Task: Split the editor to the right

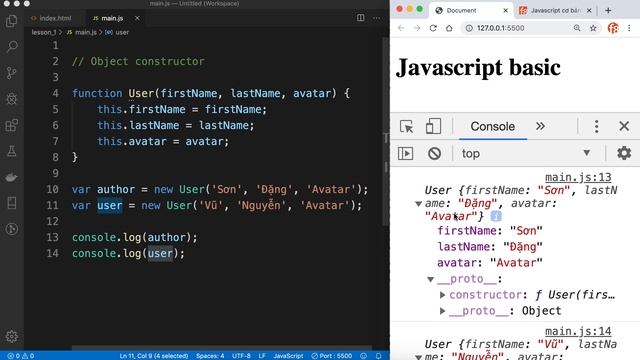Action: (x=360, y=18)
